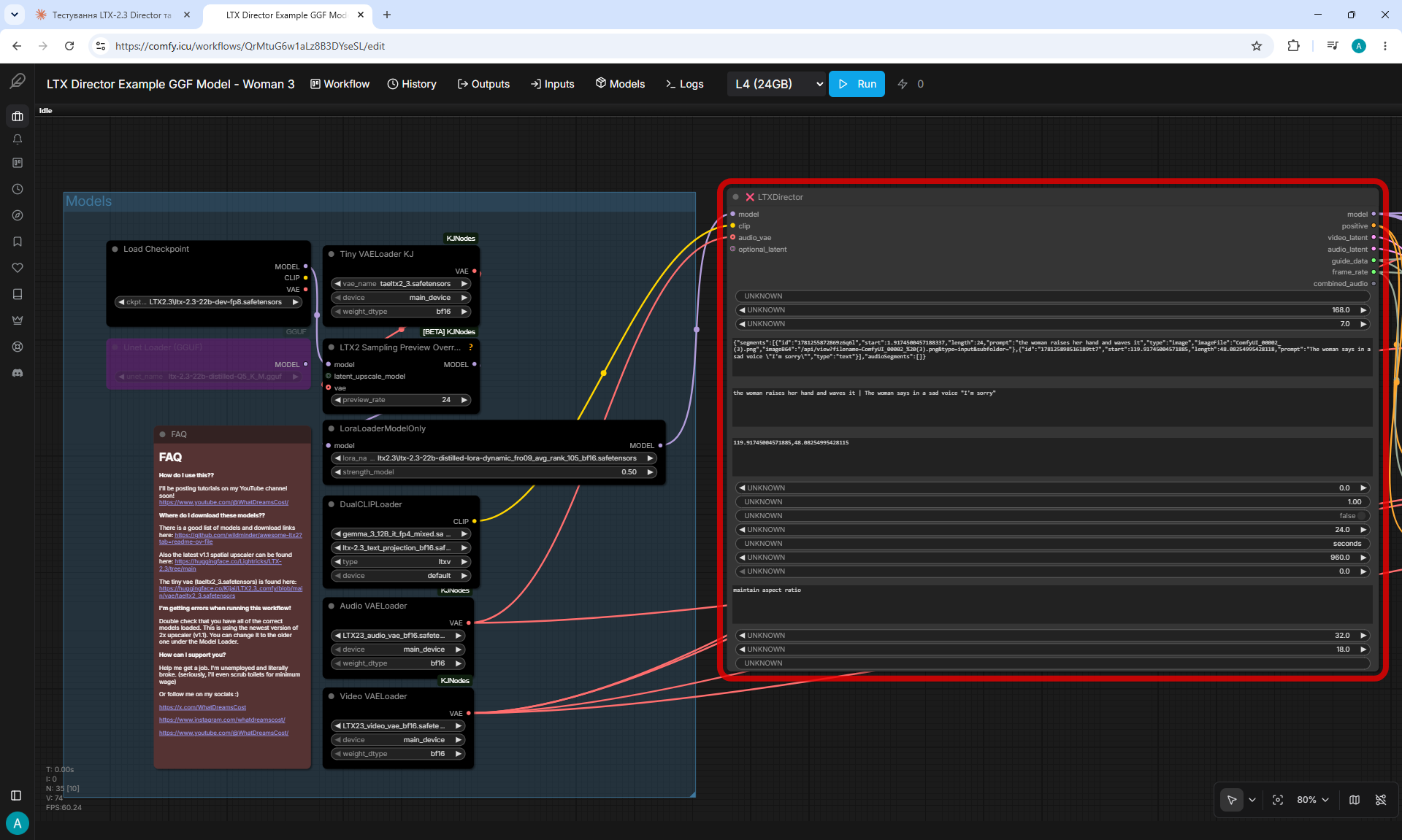
Task: Open the book docs icon in sidebar
Action: (18, 294)
